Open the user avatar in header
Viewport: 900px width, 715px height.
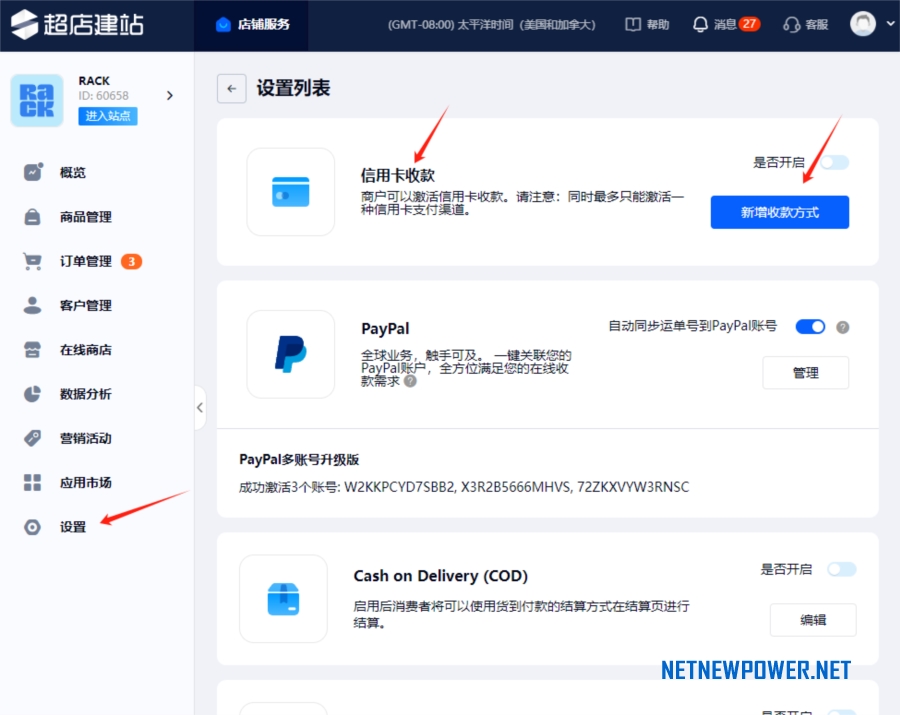[862, 24]
